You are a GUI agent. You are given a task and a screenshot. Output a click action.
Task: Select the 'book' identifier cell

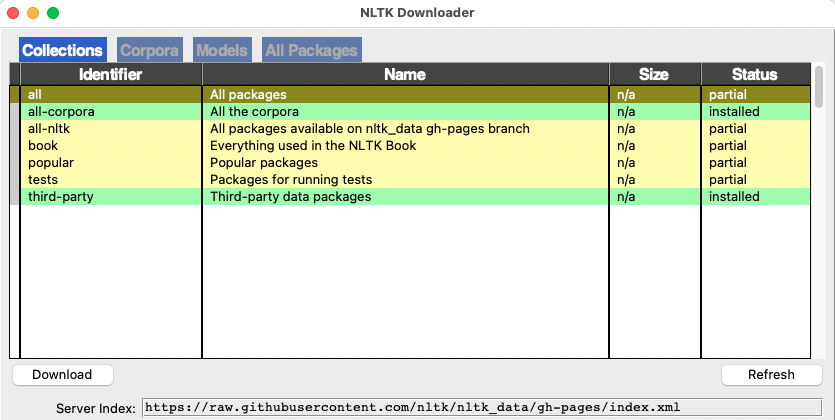pyautogui.click(x=111, y=146)
